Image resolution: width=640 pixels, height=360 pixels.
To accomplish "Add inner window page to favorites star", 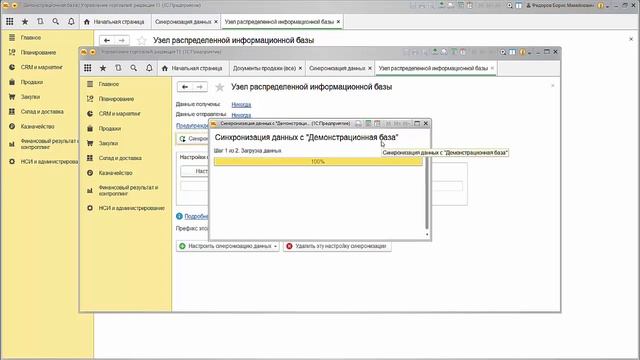I will (x=220, y=87).
